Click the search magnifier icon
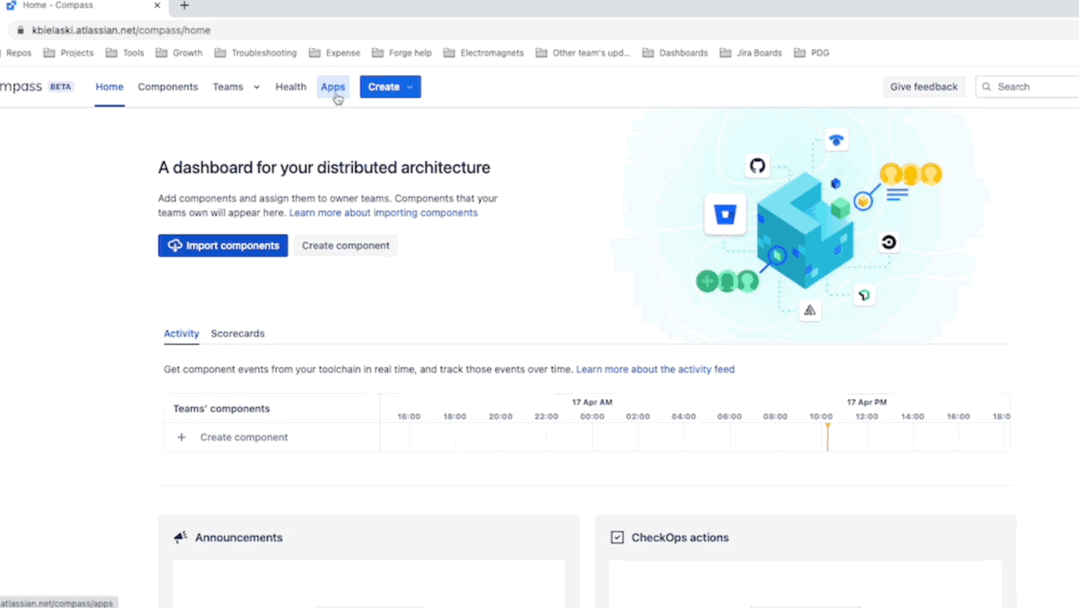The image size is (1080, 608). tap(986, 87)
